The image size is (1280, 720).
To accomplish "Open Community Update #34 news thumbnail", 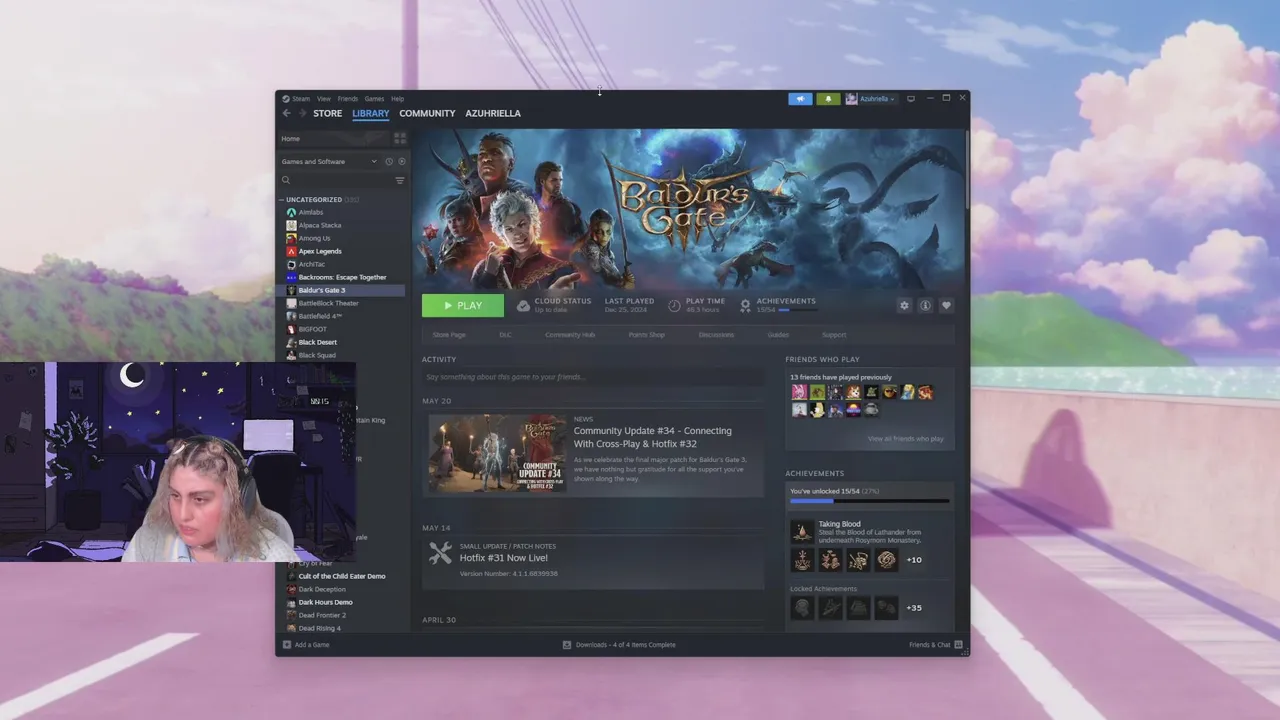I will tap(497, 452).
